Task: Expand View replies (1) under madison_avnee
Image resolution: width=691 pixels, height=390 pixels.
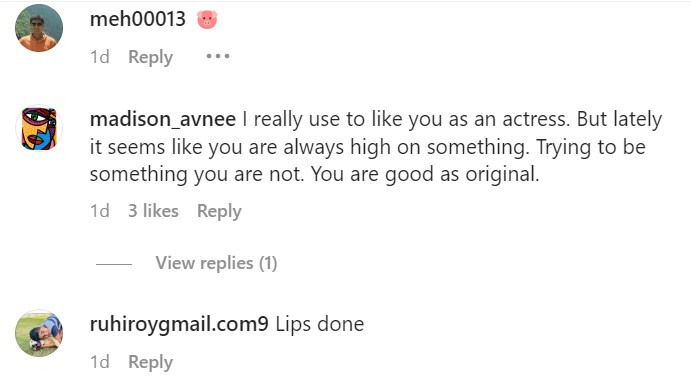Action: click(x=216, y=263)
